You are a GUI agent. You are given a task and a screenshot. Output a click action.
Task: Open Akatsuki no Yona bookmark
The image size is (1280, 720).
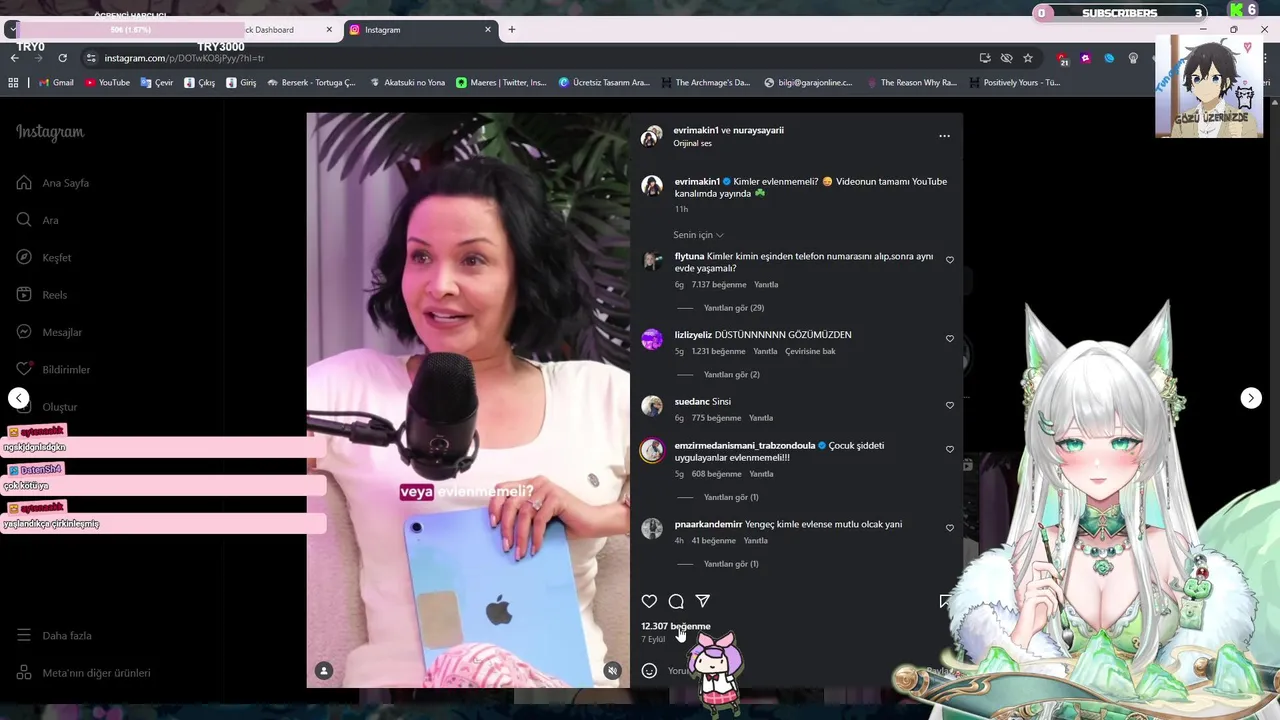(407, 83)
